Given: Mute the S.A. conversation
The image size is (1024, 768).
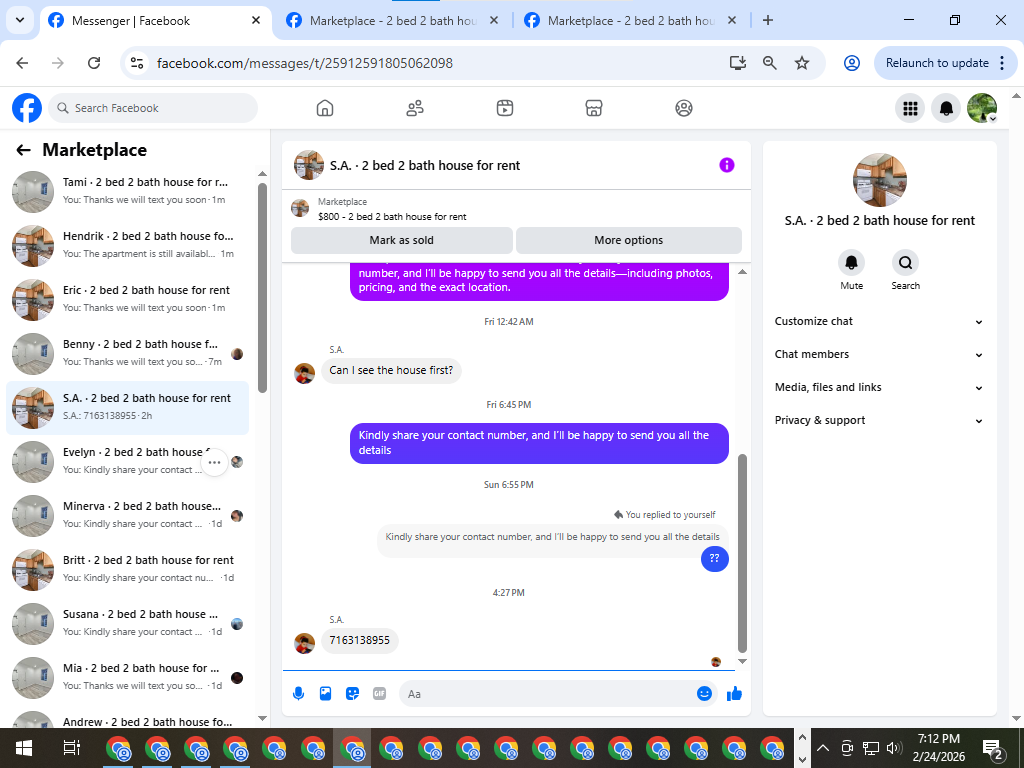Looking at the screenshot, I should [852, 263].
